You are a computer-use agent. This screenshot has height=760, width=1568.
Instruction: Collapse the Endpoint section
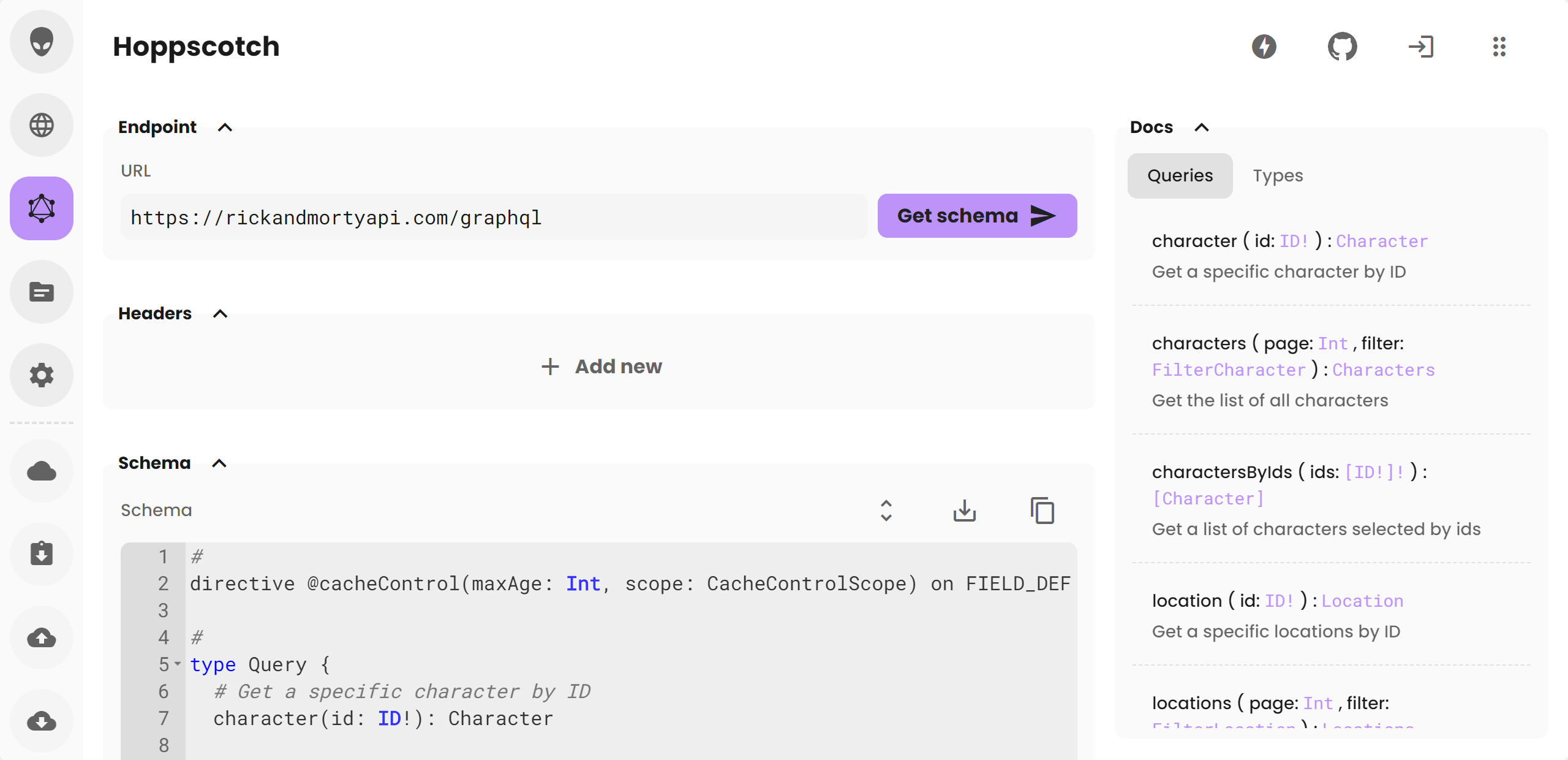[x=225, y=127]
